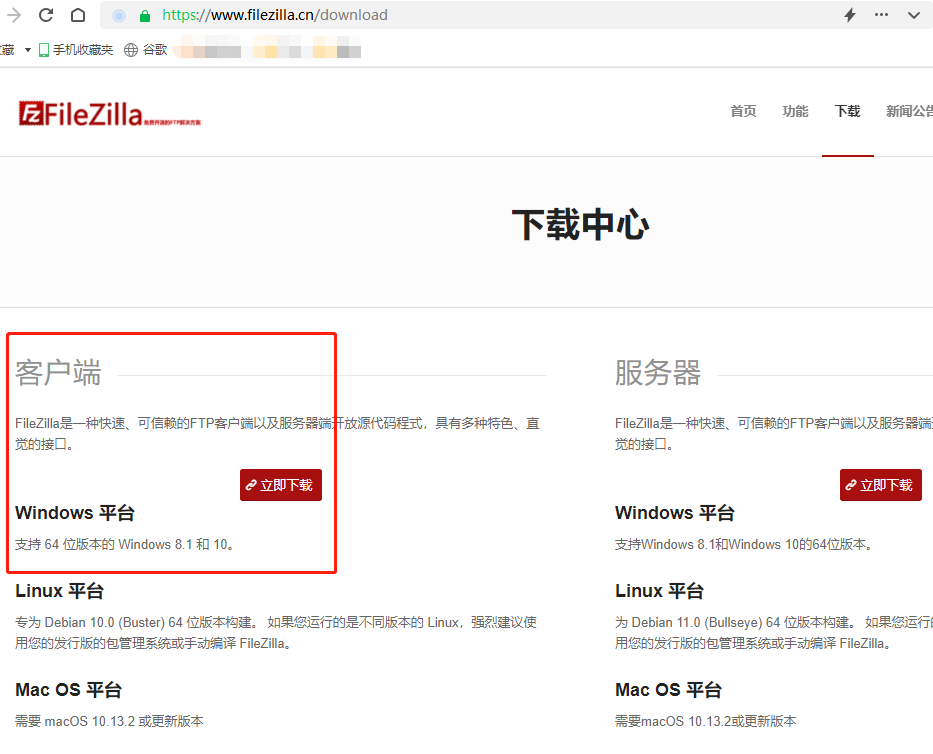Reload the page with the refresh icon
This screenshot has width=933, height=754.
[x=46, y=15]
